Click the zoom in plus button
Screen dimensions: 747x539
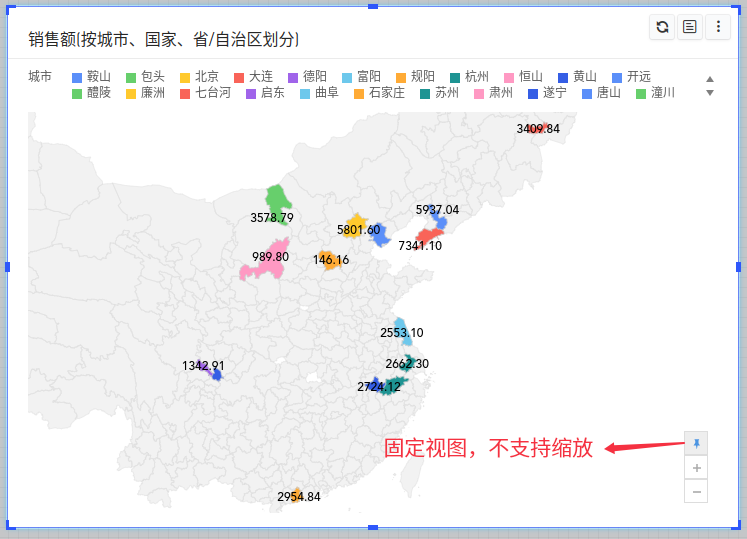pos(696,467)
